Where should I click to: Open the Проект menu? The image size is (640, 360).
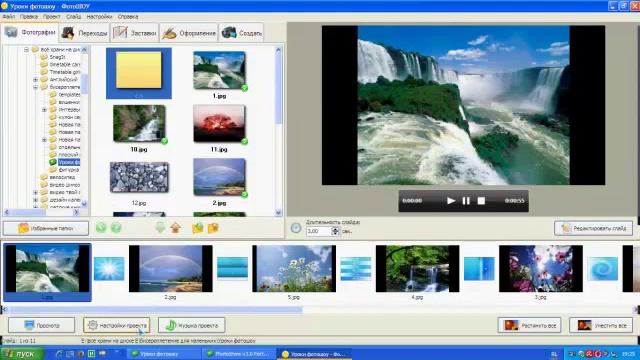pyautogui.click(x=51, y=17)
